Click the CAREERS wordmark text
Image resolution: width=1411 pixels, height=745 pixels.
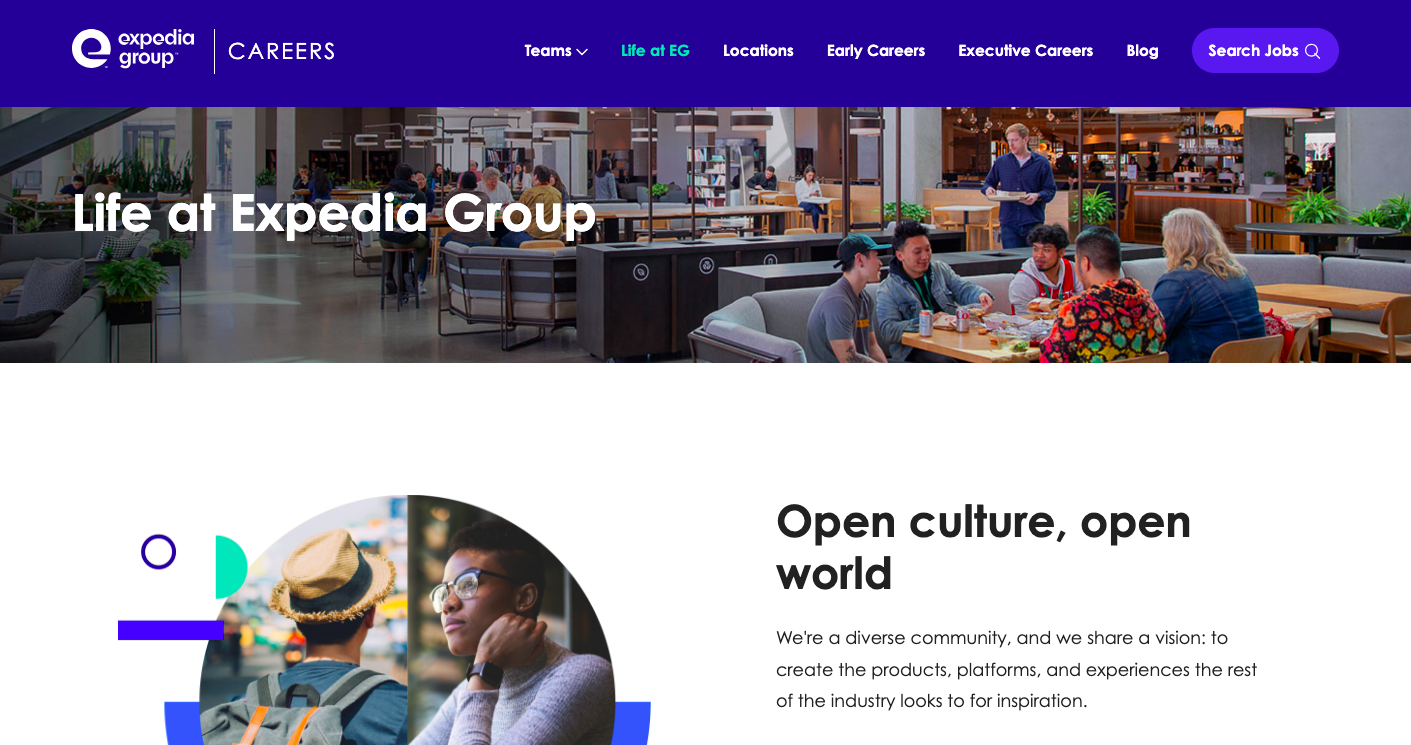[281, 51]
